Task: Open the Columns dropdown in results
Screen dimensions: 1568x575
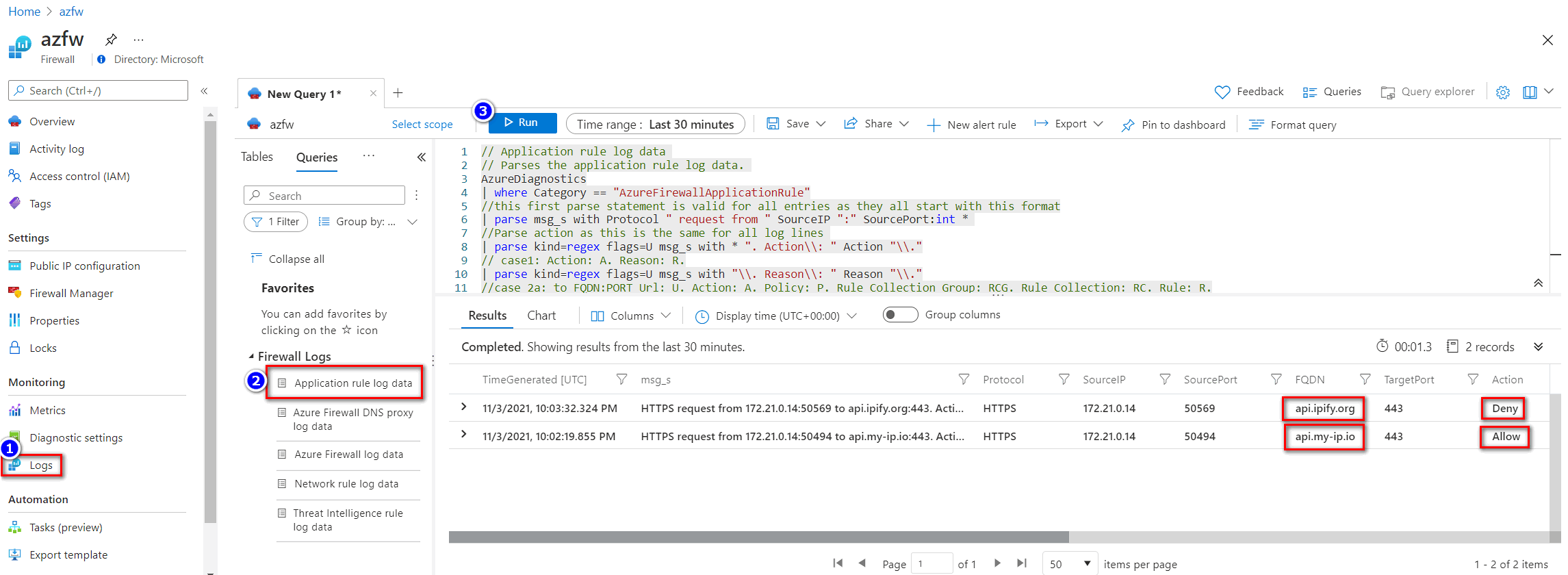Action: coord(630,316)
